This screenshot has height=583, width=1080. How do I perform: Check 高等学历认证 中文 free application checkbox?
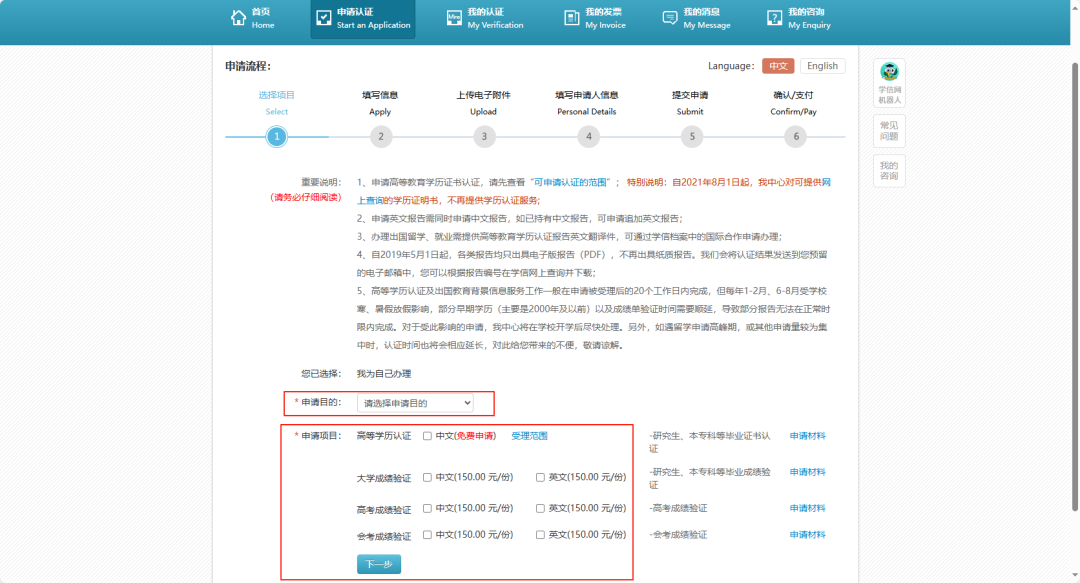(x=427, y=436)
